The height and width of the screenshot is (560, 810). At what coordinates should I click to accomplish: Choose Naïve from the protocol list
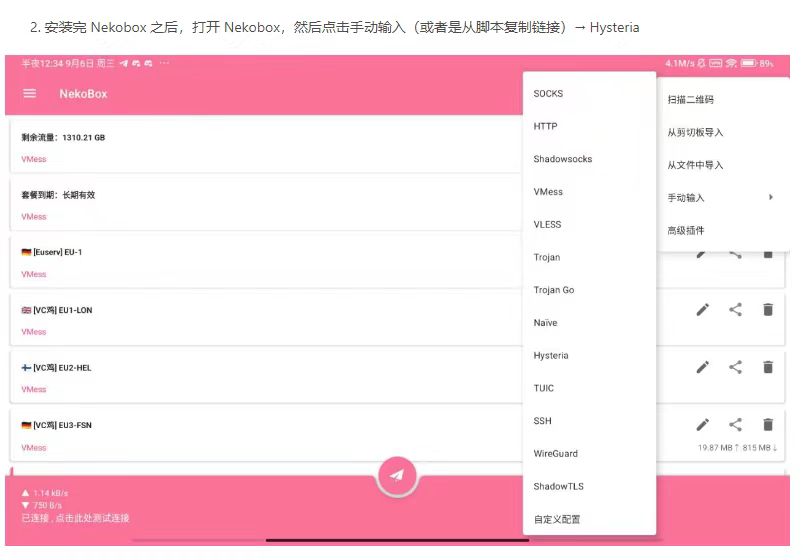pyautogui.click(x=589, y=323)
